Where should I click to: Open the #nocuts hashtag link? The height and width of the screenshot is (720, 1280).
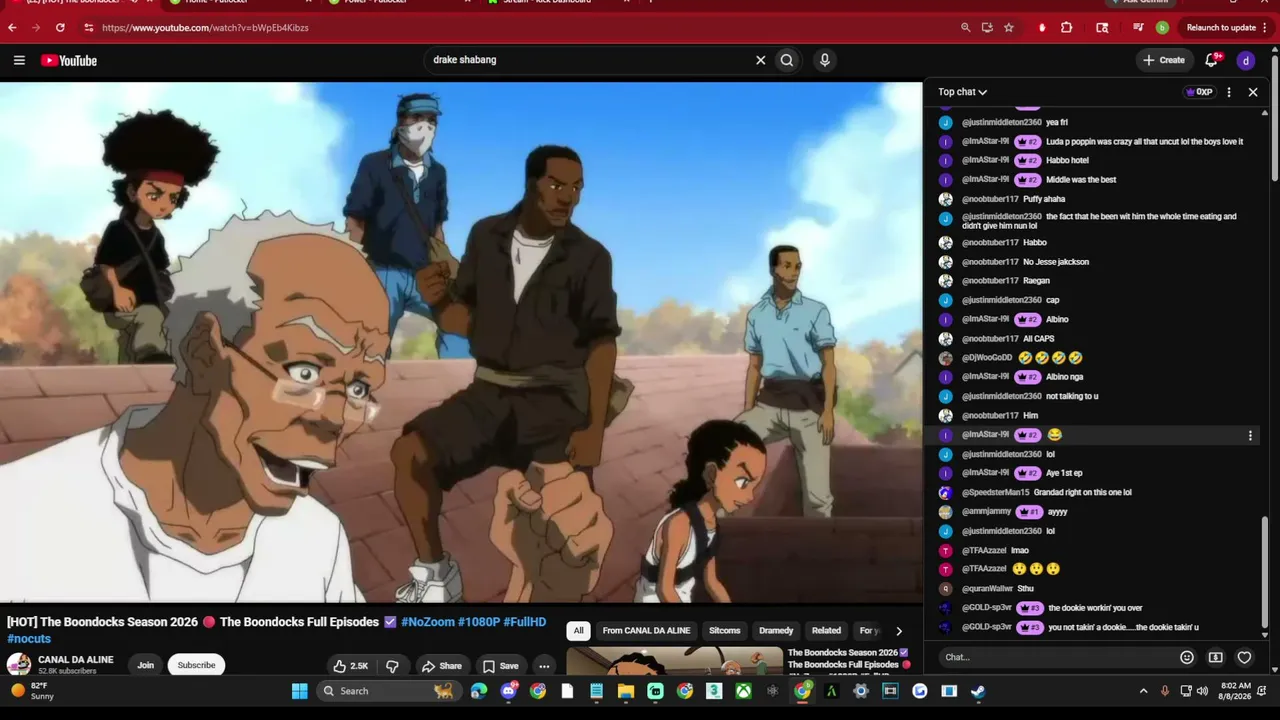pyautogui.click(x=29, y=639)
